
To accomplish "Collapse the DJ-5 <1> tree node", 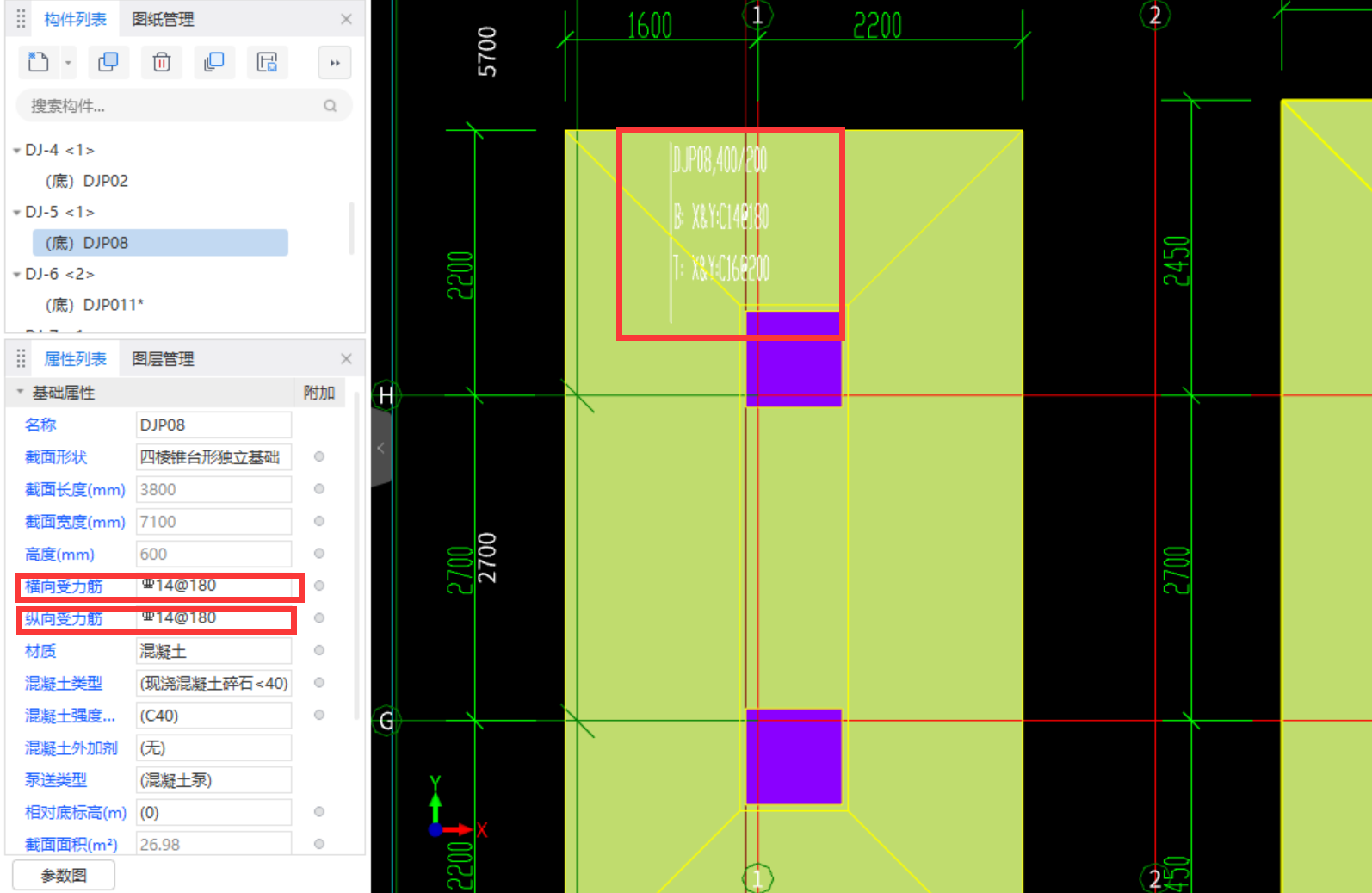I will 16,212.
